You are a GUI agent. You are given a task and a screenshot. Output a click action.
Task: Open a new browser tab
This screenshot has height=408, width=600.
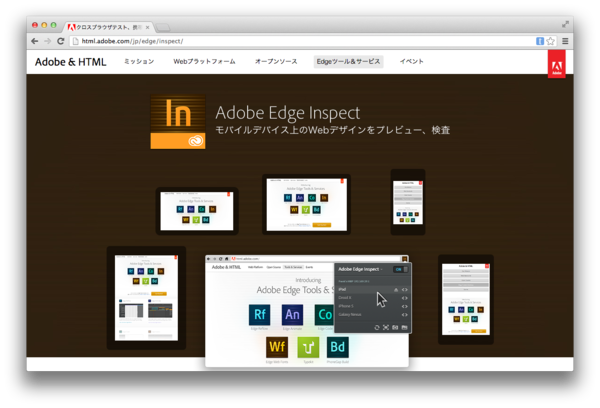[x=163, y=27]
